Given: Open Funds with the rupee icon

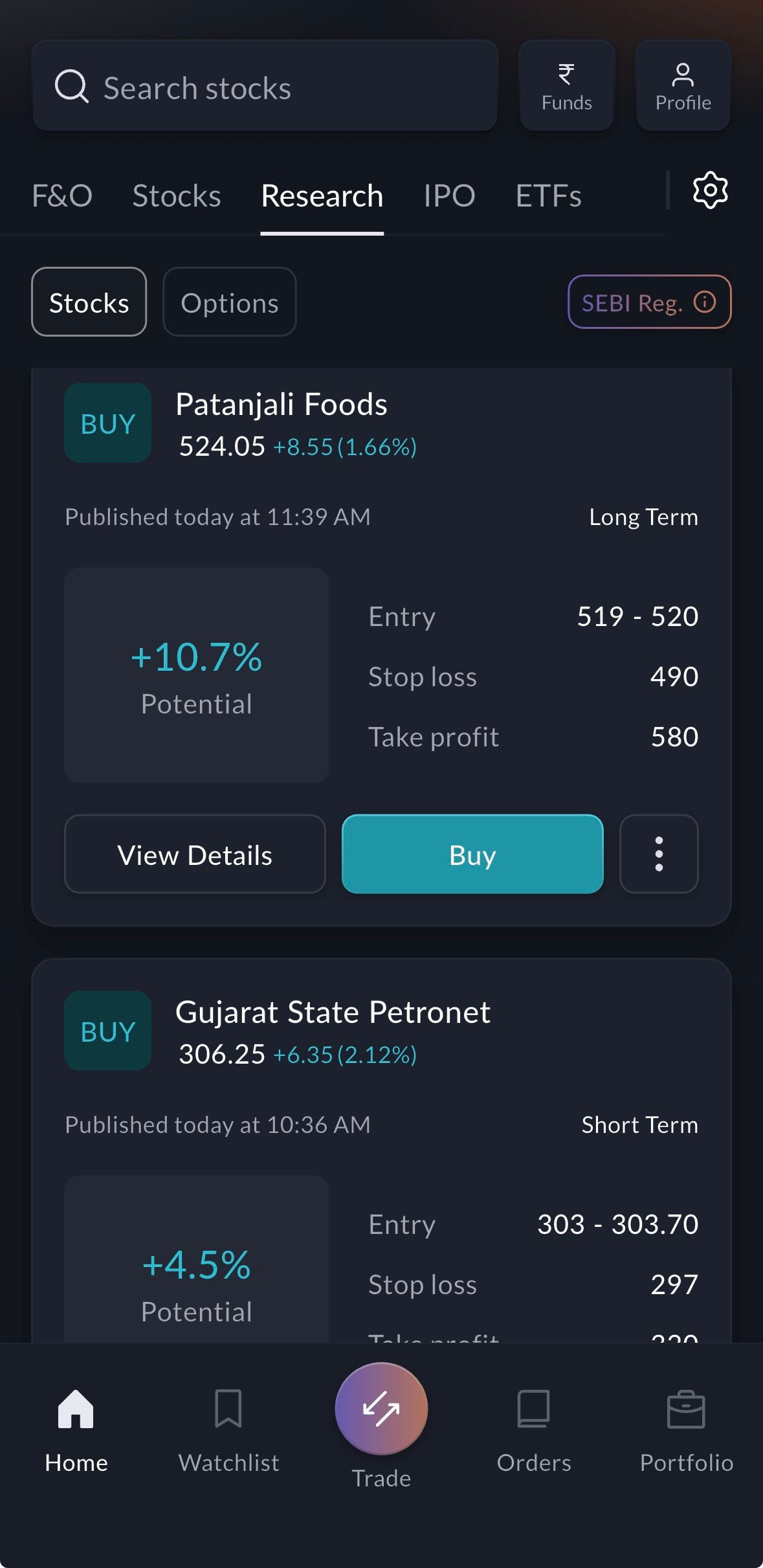Looking at the screenshot, I should click(566, 86).
